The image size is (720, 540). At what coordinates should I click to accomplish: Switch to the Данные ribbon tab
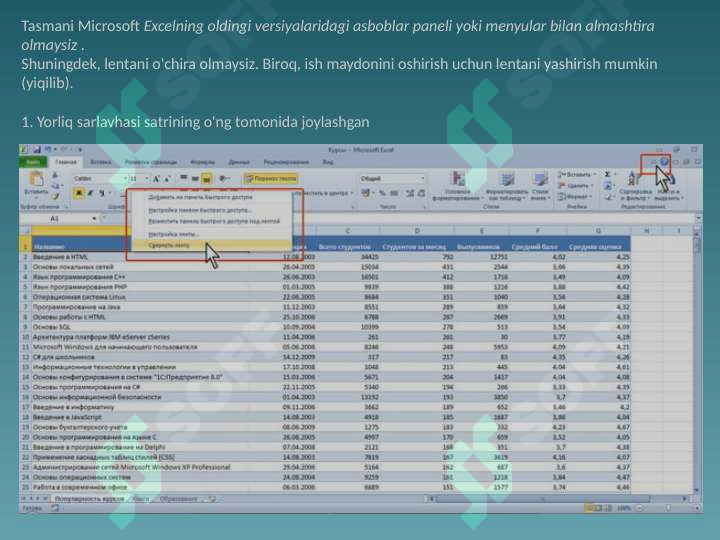[239, 162]
